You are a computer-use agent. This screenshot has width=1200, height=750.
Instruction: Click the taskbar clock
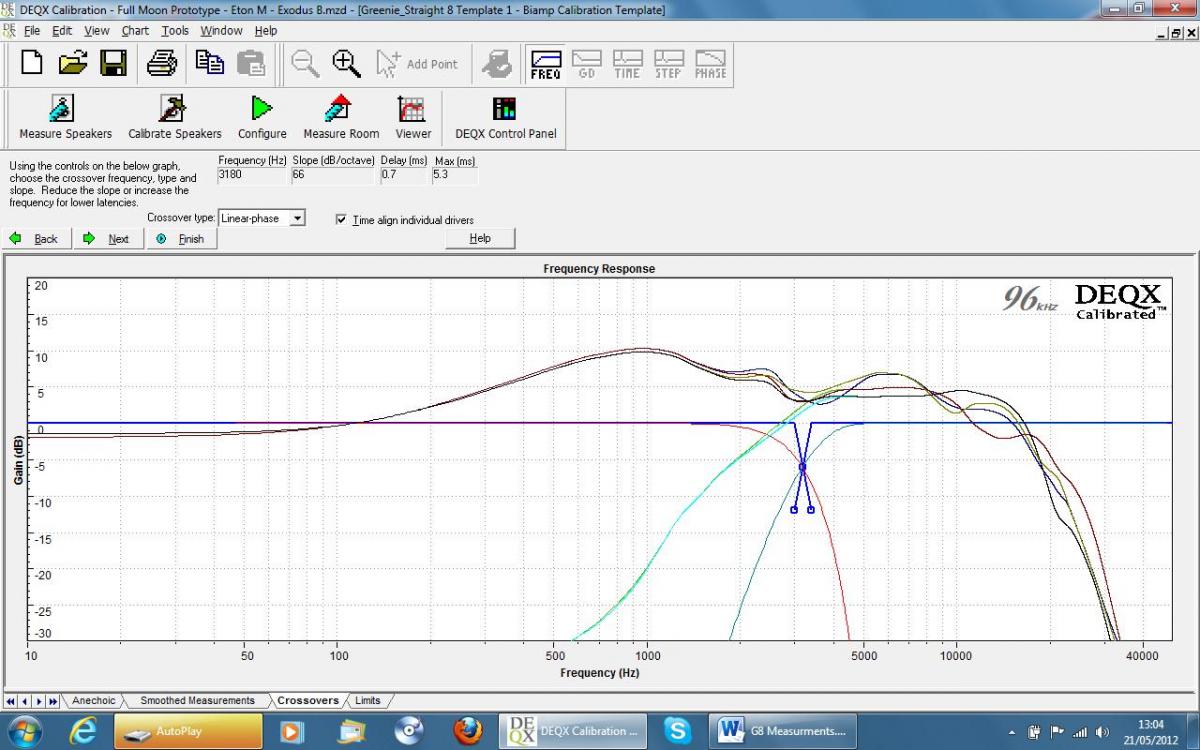point(1150,731)
